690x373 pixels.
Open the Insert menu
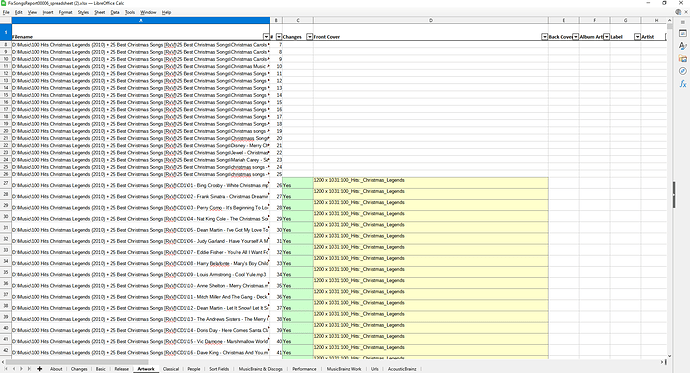tap(48, 12)
